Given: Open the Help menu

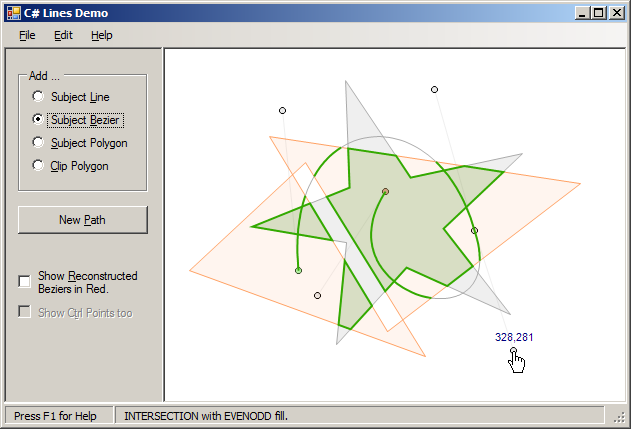Looking at the screenshot, I should coord(101,35).
